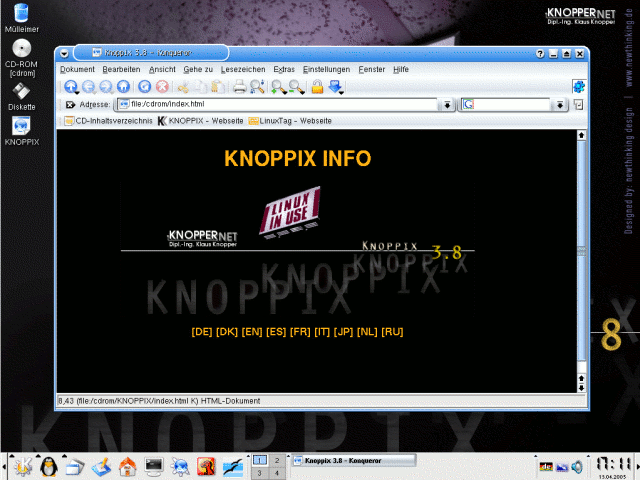Open the Dokument menu

77,69
